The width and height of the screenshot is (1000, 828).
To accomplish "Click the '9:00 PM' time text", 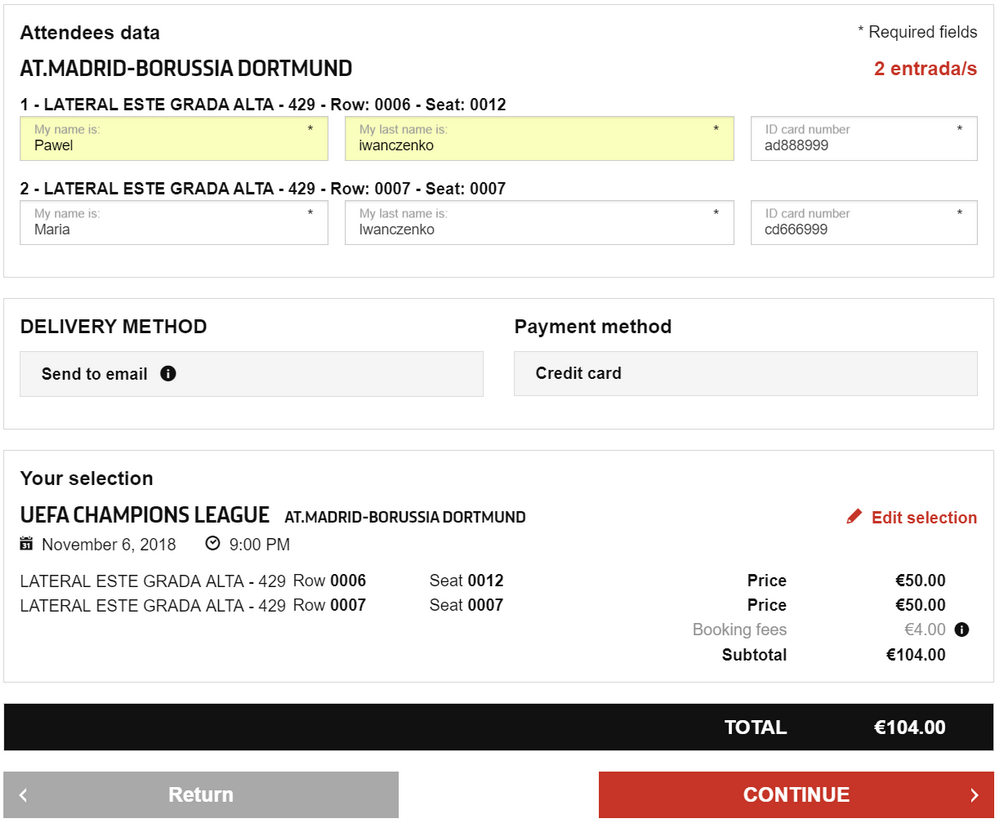I will coord(260,544).
